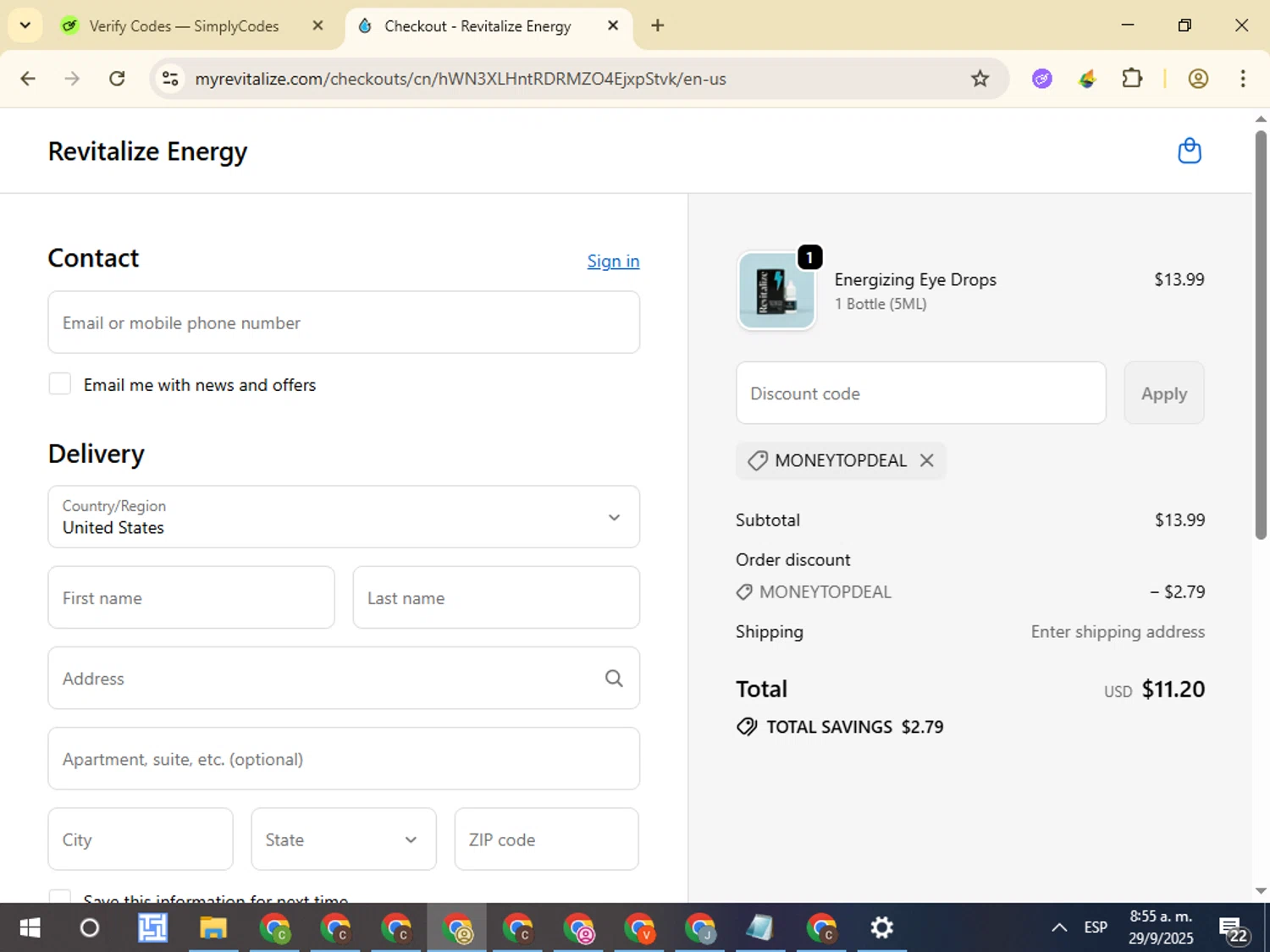Image resolution: width=1270 pixels, height=952 pixels.
Task: Open Chrome three-dot menu
Action: pos(1243,79)
